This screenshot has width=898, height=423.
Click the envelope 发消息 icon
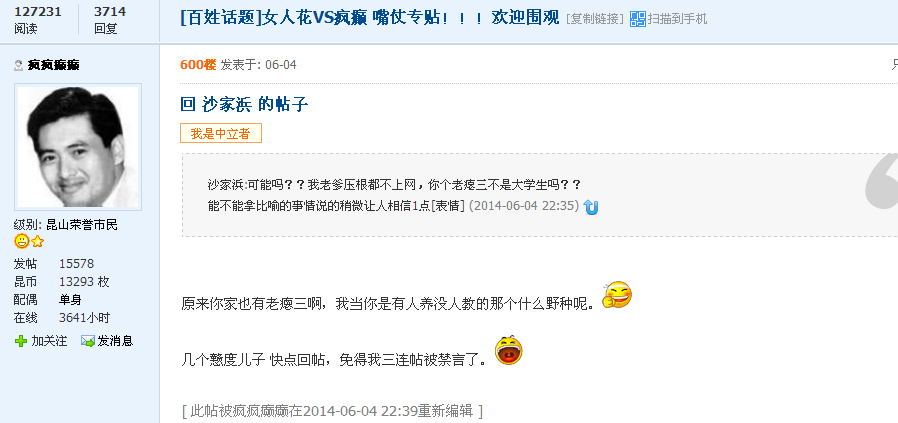coord(88,341)
